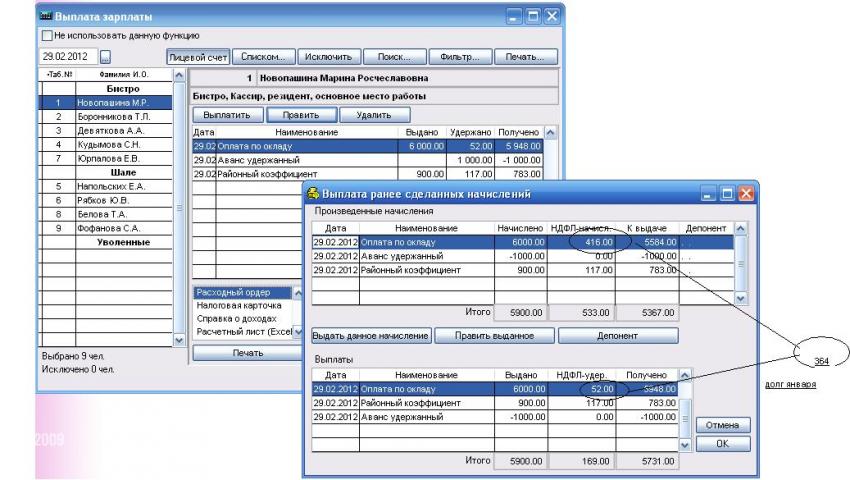The width and height of the screenshot is (850, 480).
Task: Open date picker via the ellipsis button
Action: [107, 57]
